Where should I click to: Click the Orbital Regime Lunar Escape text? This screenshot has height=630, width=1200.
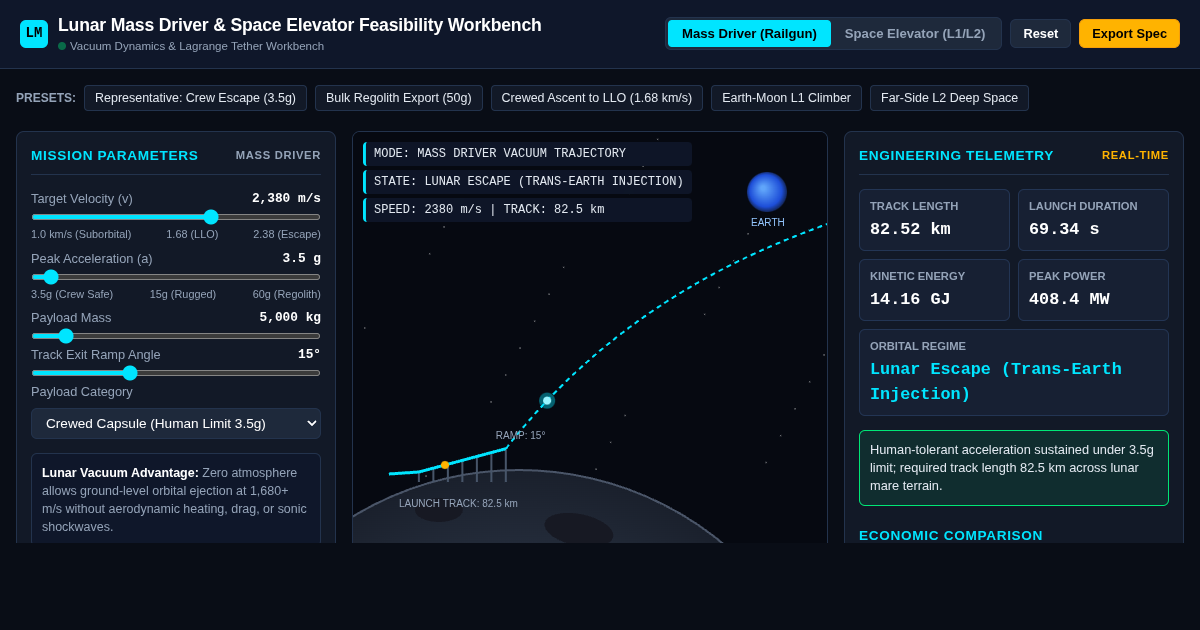coord(996,381)
